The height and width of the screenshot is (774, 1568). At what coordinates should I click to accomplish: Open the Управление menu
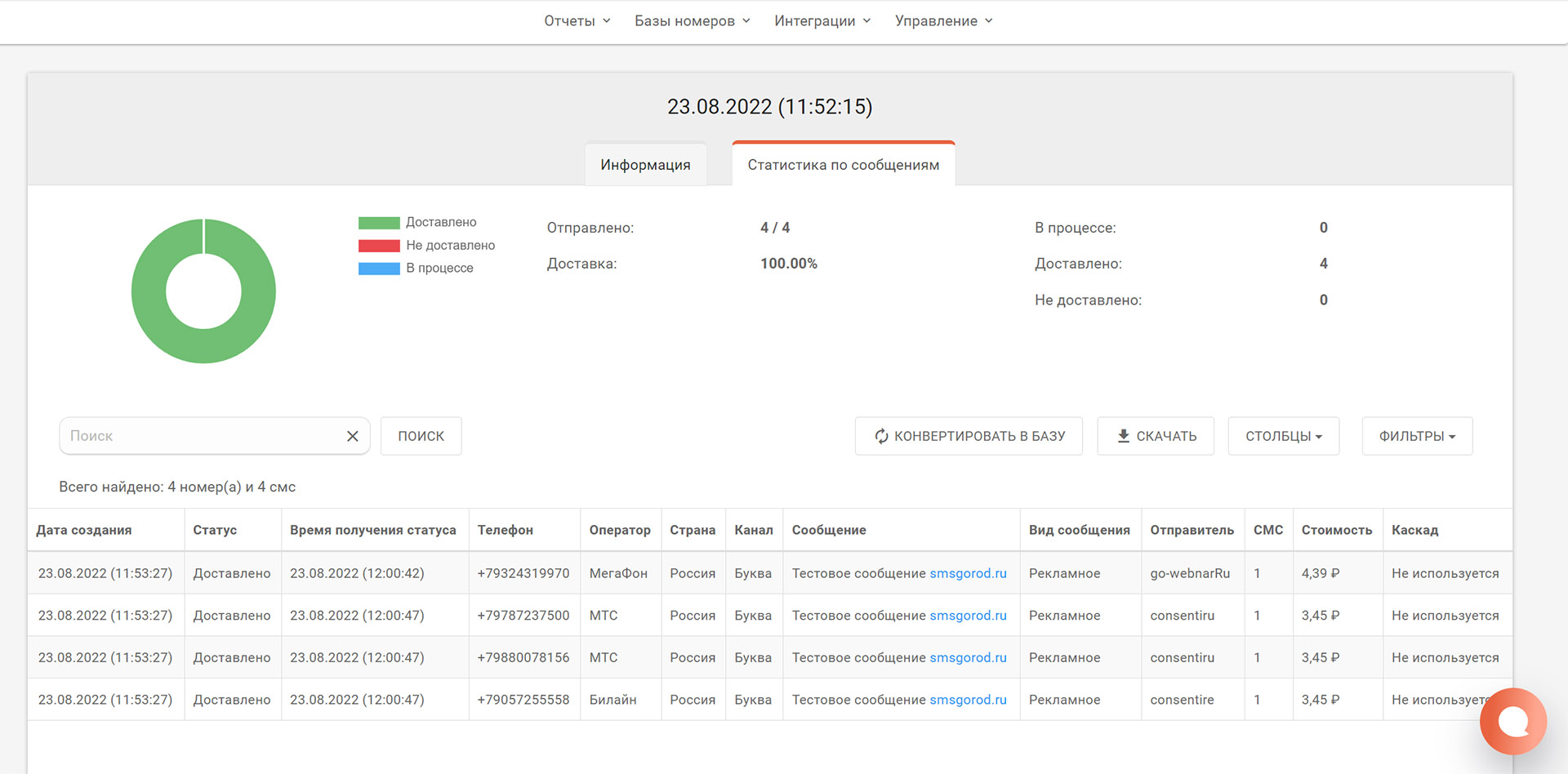(x=943, y=21)
